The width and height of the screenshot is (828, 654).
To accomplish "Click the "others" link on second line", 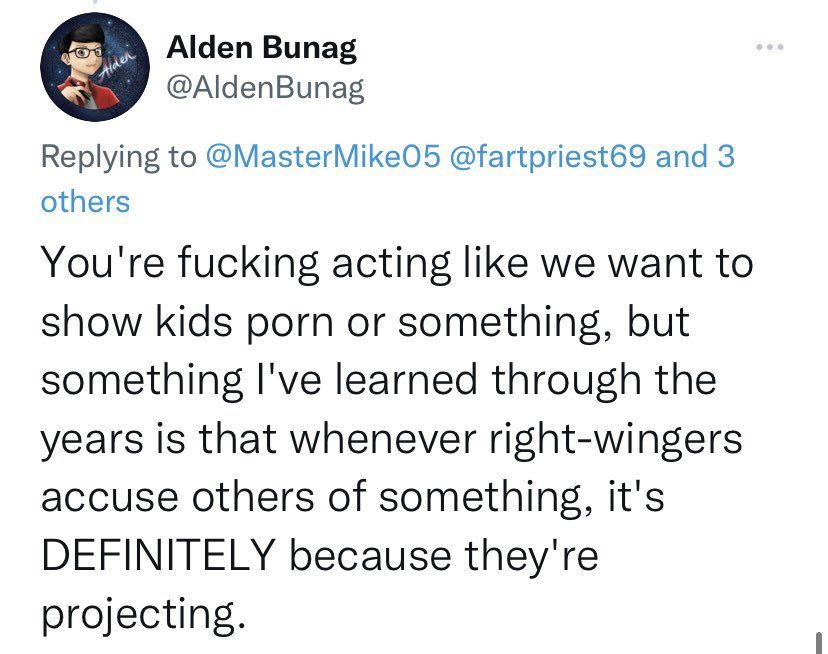I will click(85, 201).
